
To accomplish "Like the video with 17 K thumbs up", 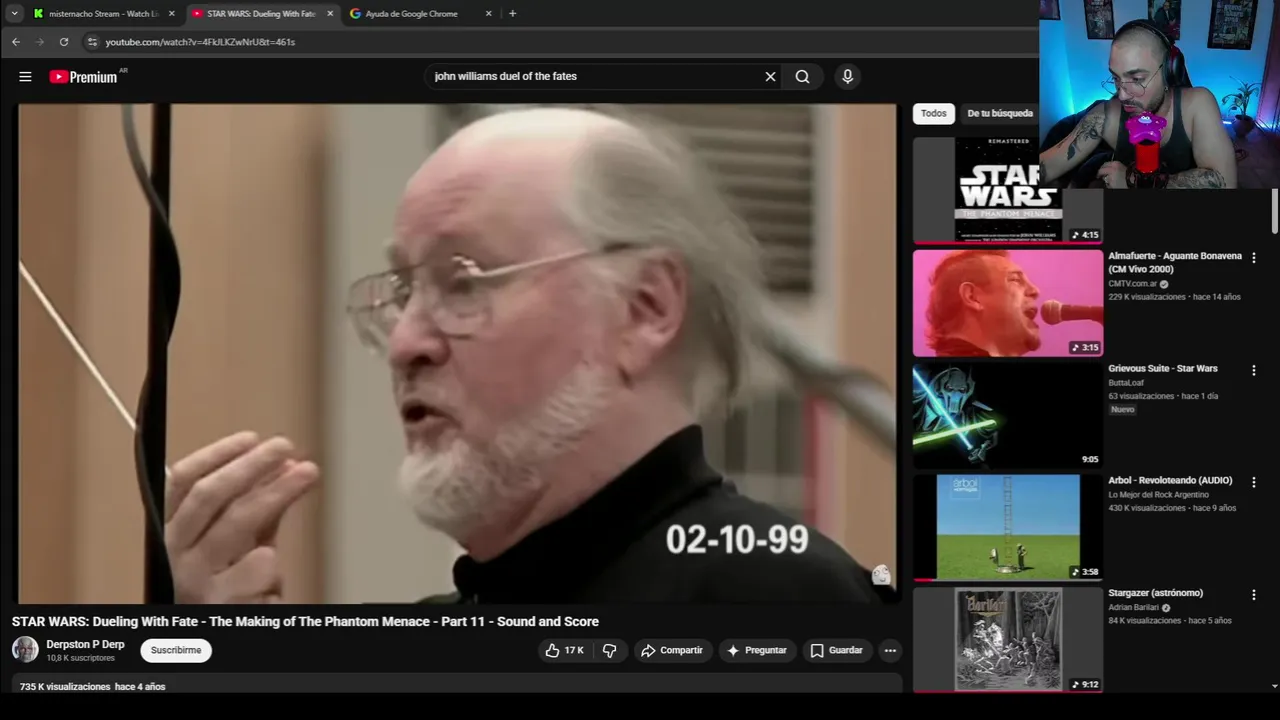I will [564, 650].
